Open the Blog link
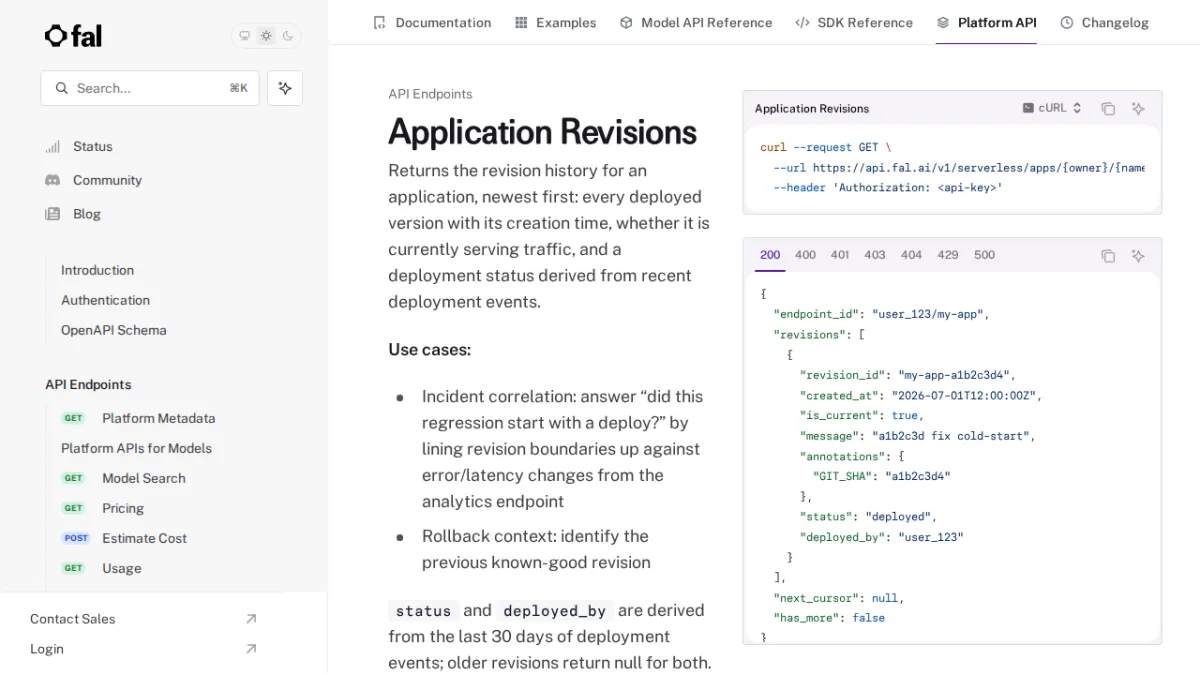This screenshot has height=675, width=1200. [87, 214]
